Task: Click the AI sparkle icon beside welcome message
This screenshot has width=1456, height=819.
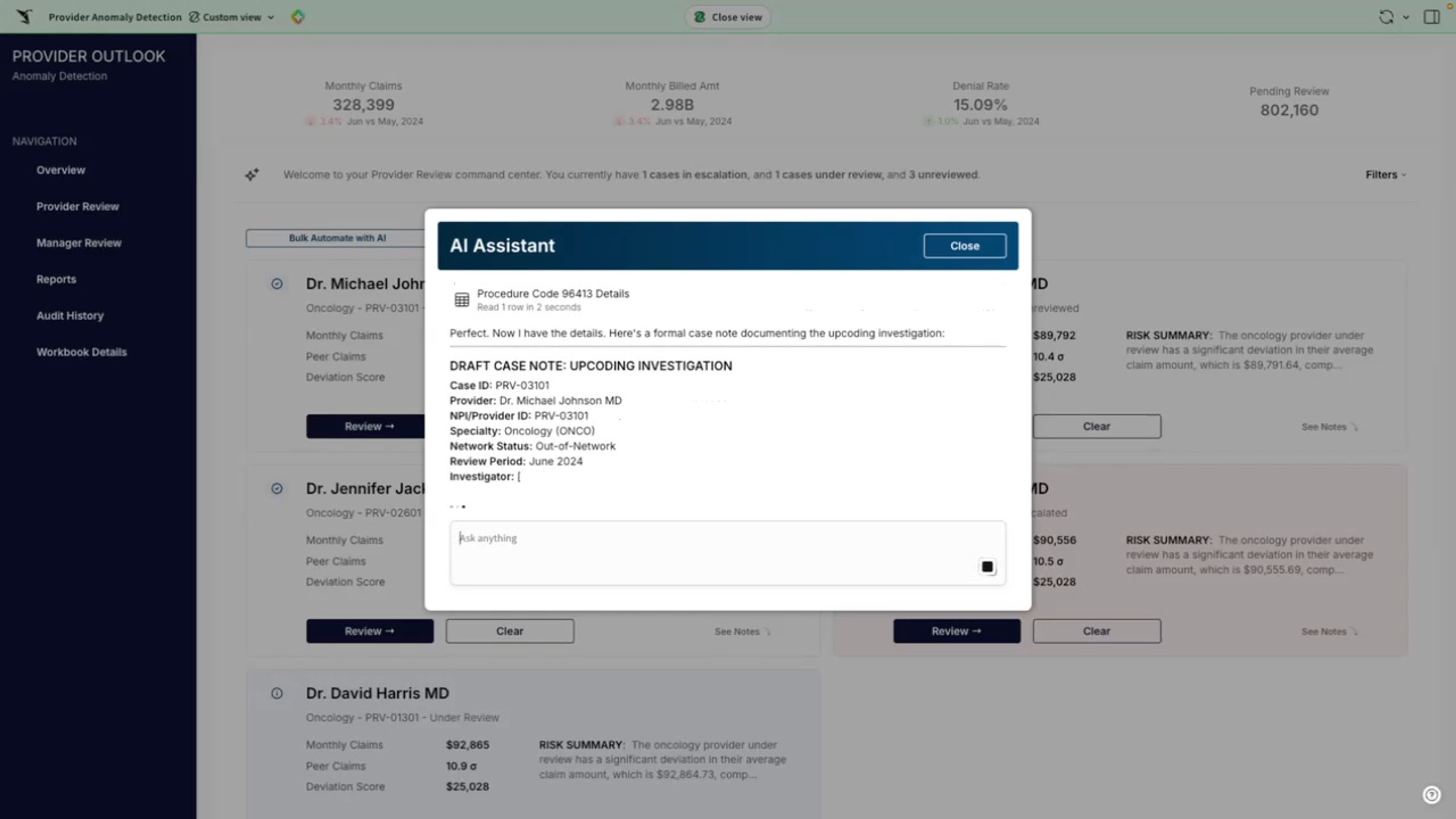Action: (252, 175)
